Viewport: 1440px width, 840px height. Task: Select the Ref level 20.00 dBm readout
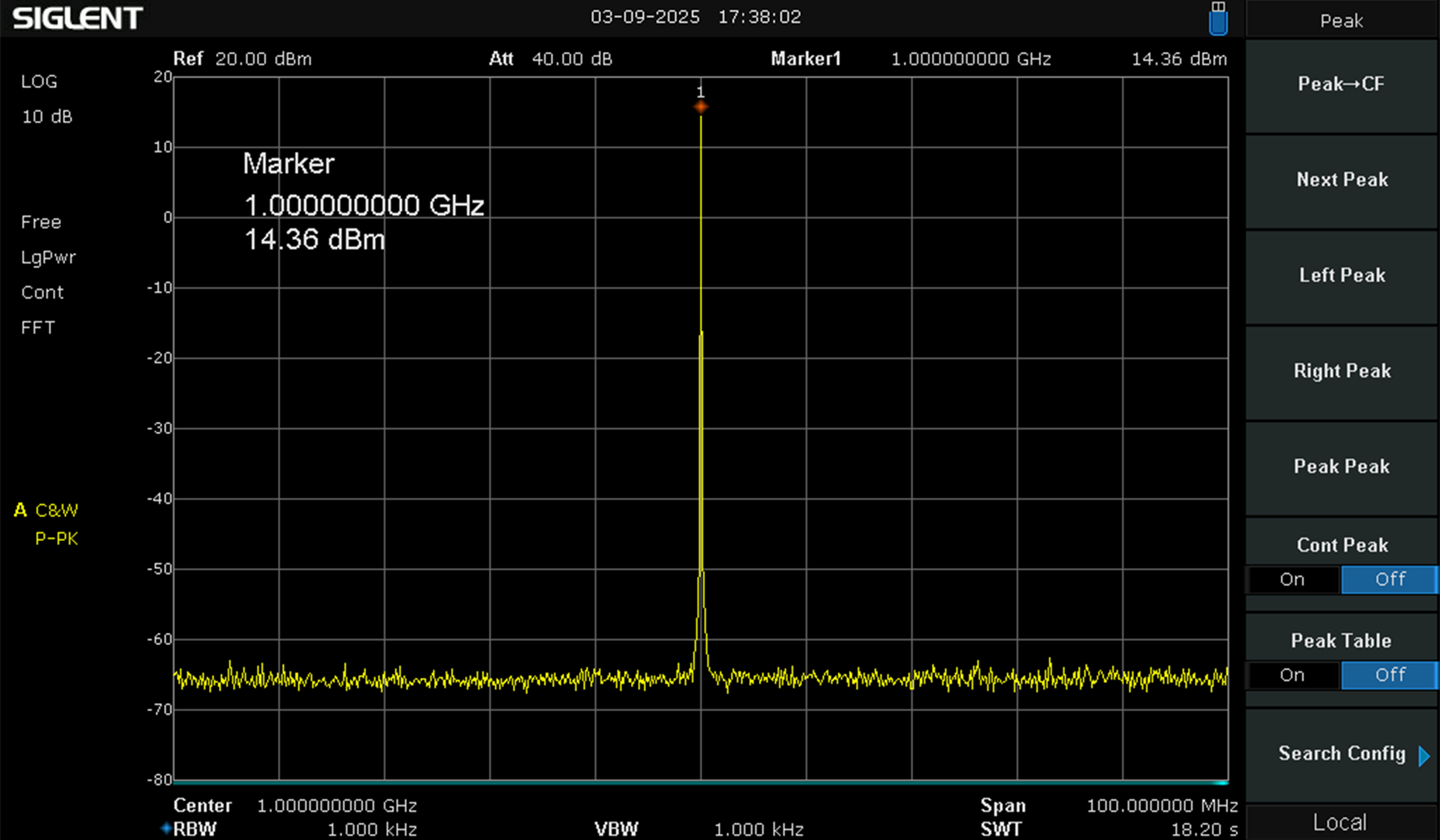tap(263, 59)
